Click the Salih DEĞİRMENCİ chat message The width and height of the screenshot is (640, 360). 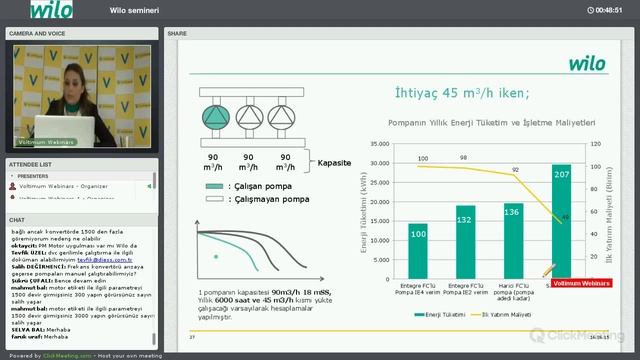pos(78,270)
